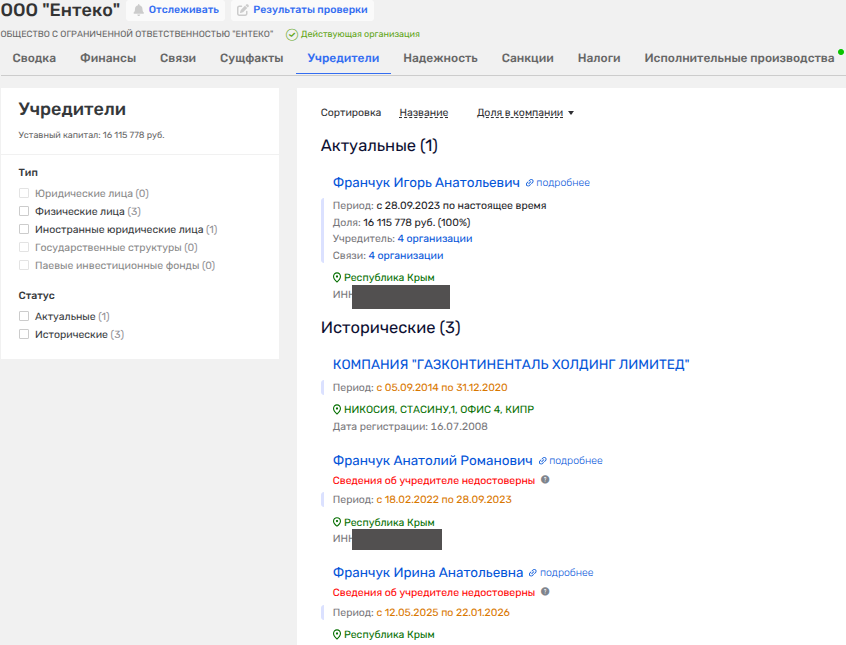Toggle the Государственные структуры checkbox
This screenshot has width=846, height=645.
coord(24,247)
